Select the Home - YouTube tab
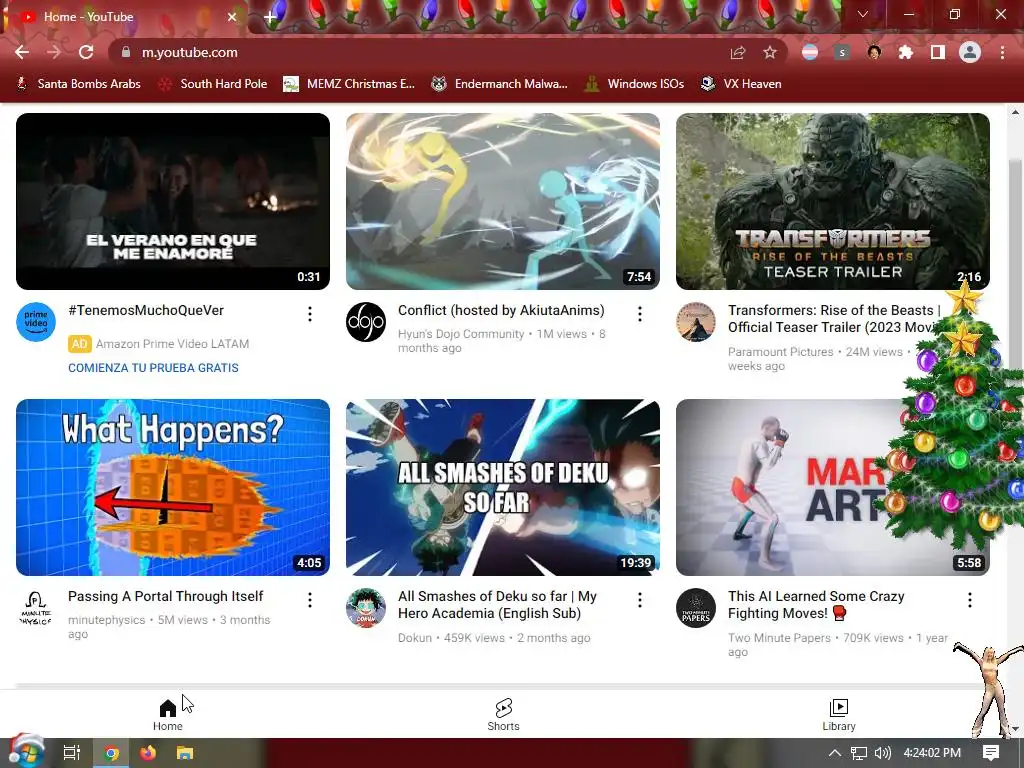 (x=124, y=17)
